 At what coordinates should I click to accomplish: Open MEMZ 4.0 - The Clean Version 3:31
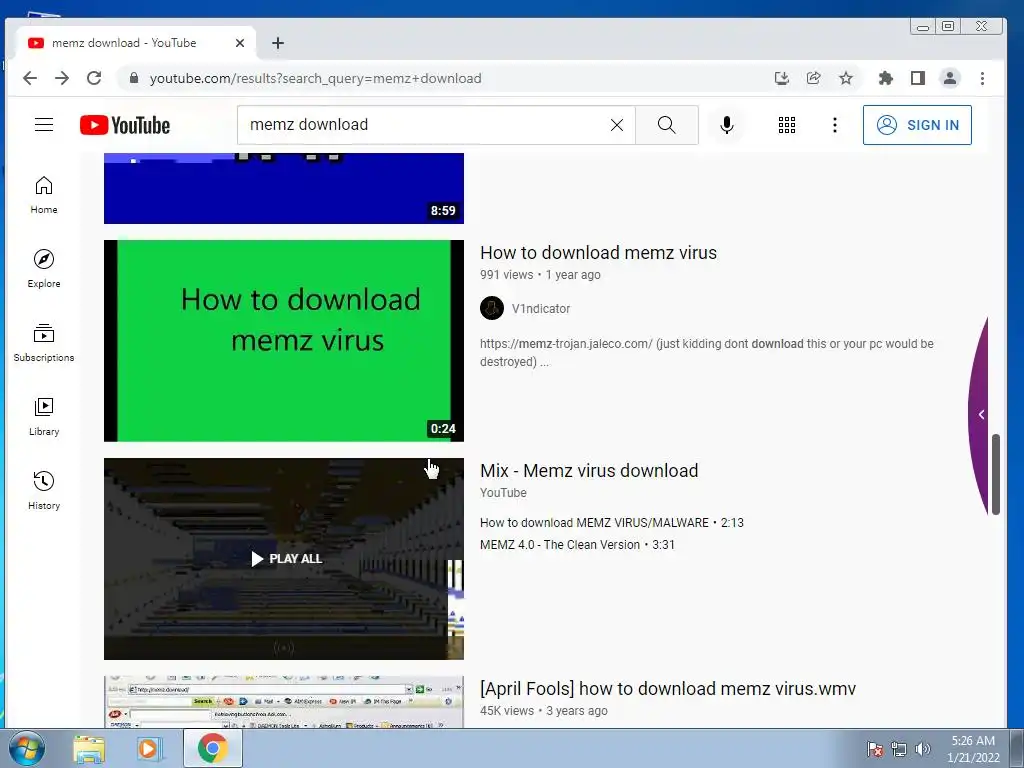pyautogui.click(x=577, y=545)
